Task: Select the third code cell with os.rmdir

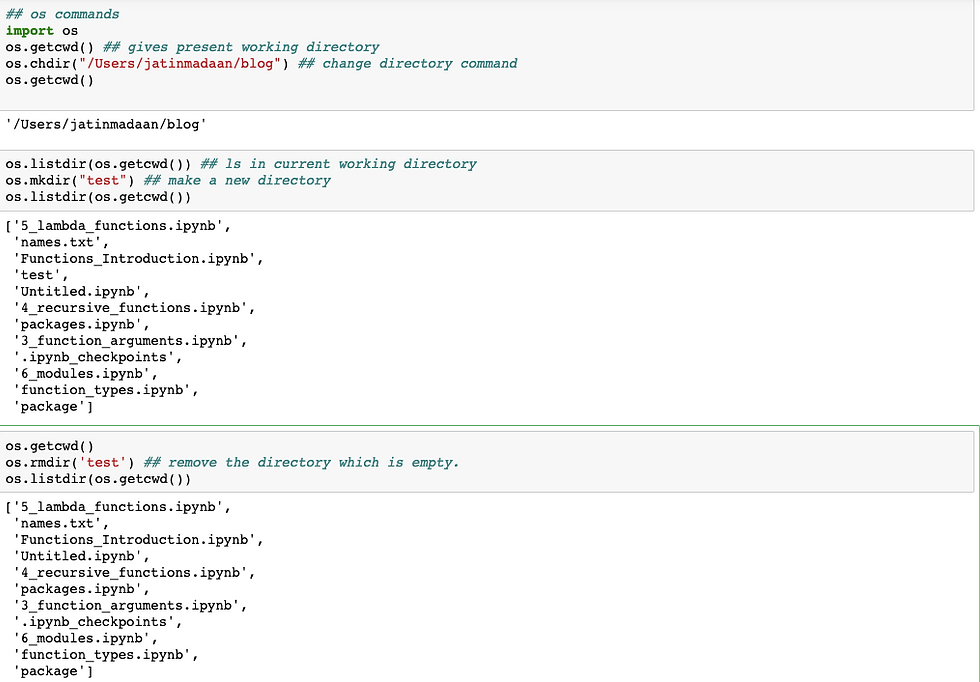Action: (487, 462)
